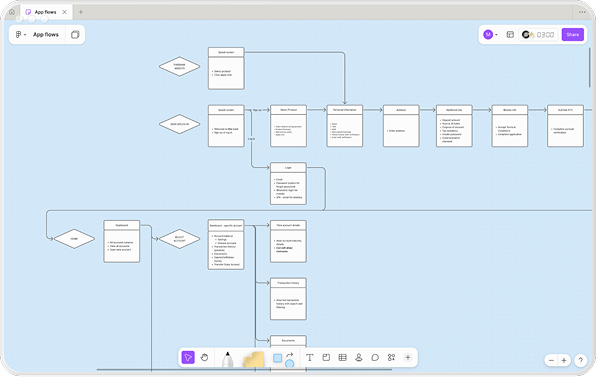The height and width of the screenshot is (377, 596).
Task: Click the purple Share button
Action: coord(572,35)
